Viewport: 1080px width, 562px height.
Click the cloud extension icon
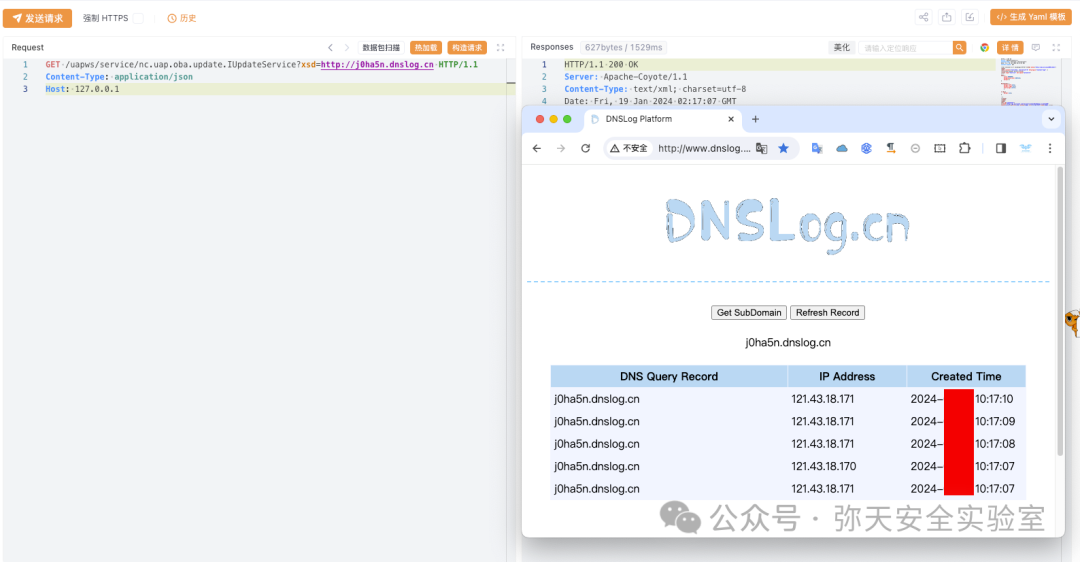(842, 148)
